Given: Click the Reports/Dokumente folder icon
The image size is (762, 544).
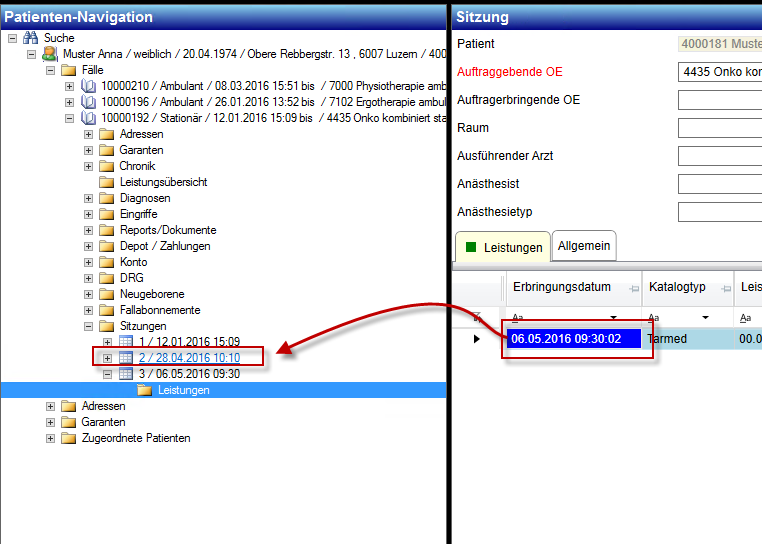Looking at the screenshot, I should [x=106, y=230].
